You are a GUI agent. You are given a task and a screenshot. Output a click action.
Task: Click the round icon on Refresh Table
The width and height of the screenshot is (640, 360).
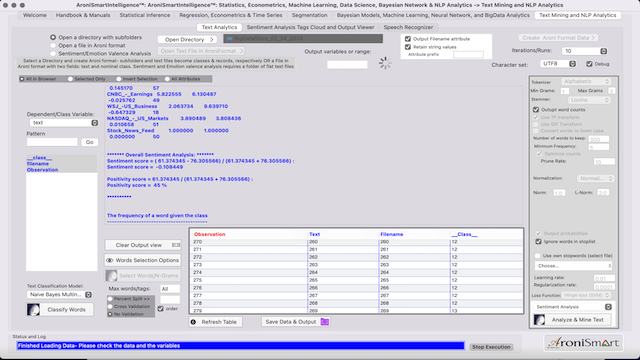[x=193, y=322]
